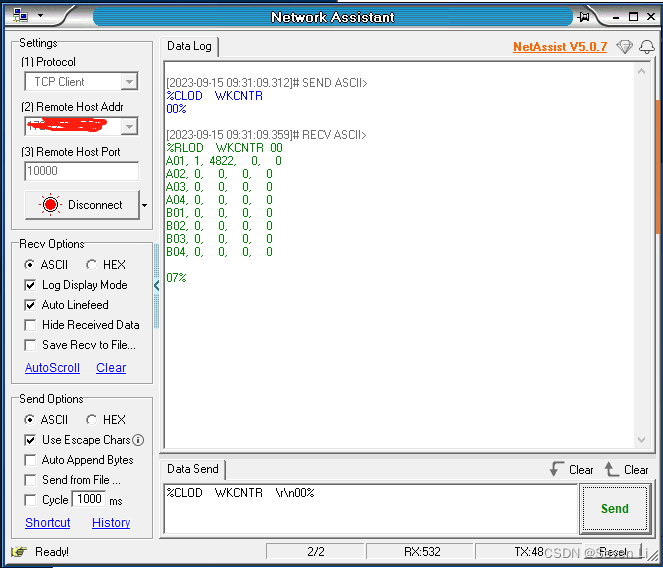Click the A03 log row
Viewport: 663px width, 568px height.
pyautogui.click(x=219, y=187)
